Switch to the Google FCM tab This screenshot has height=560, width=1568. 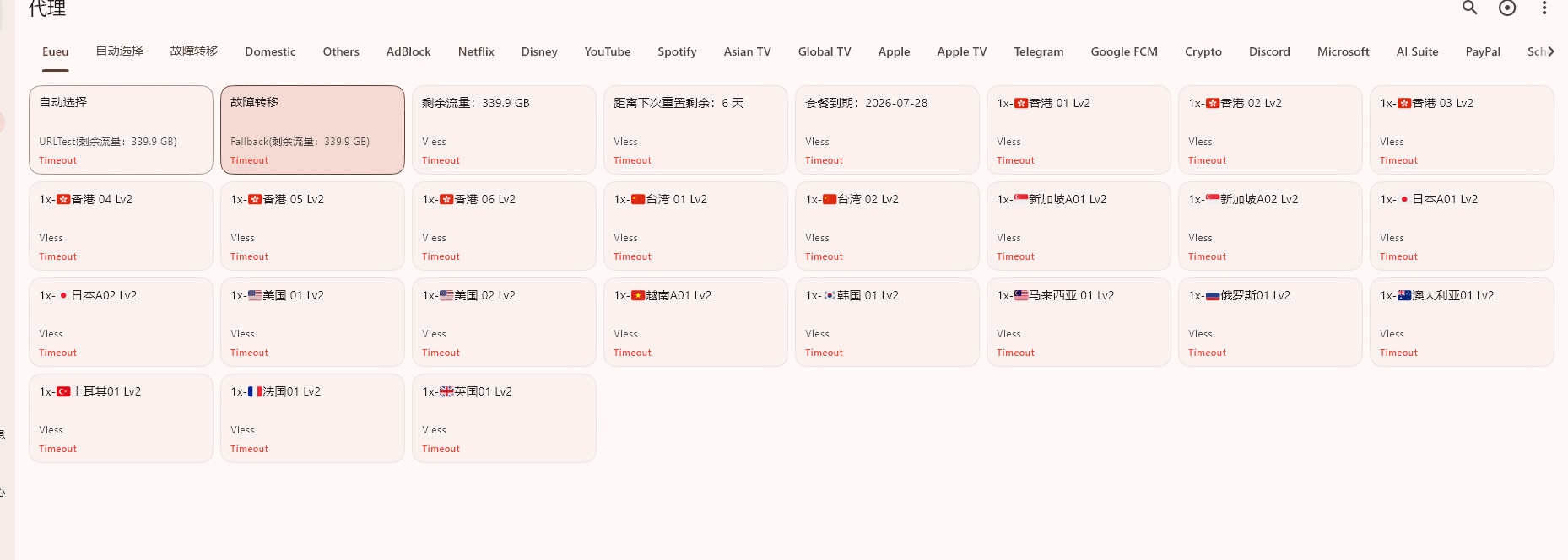click(1123, 51)
